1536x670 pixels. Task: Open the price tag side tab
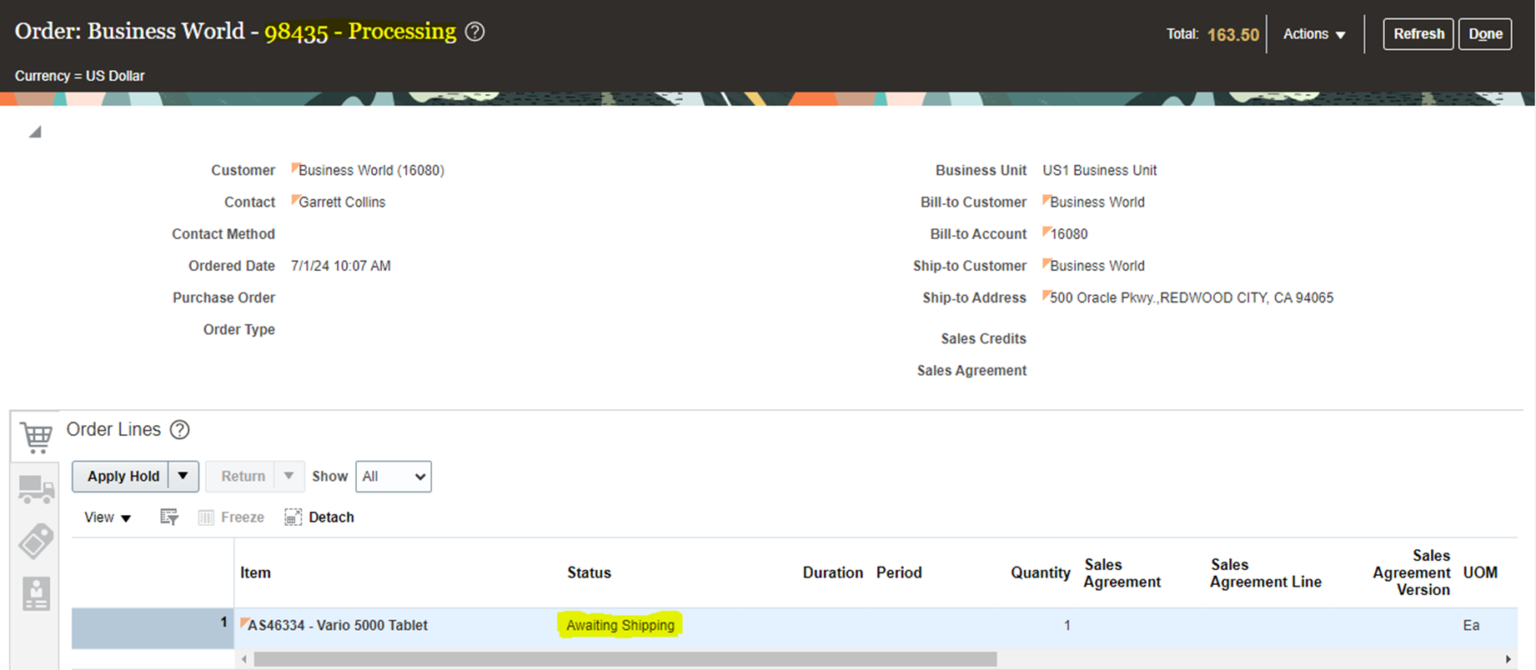coord(36,541)
